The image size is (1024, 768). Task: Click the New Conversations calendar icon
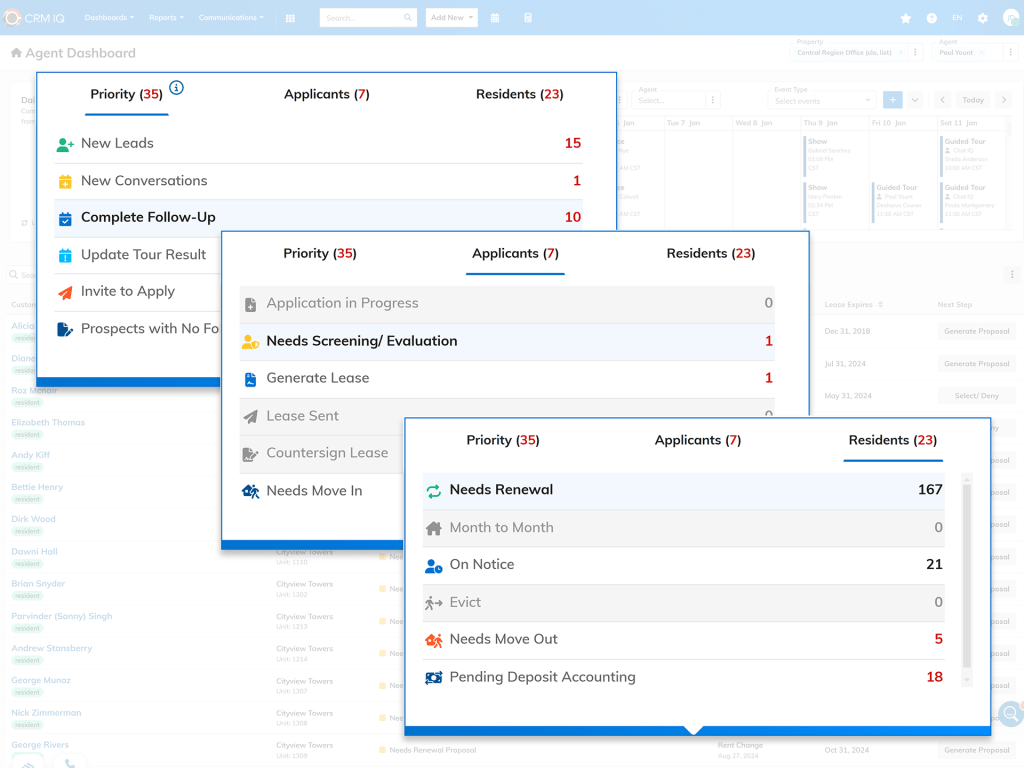pos(65,182)
